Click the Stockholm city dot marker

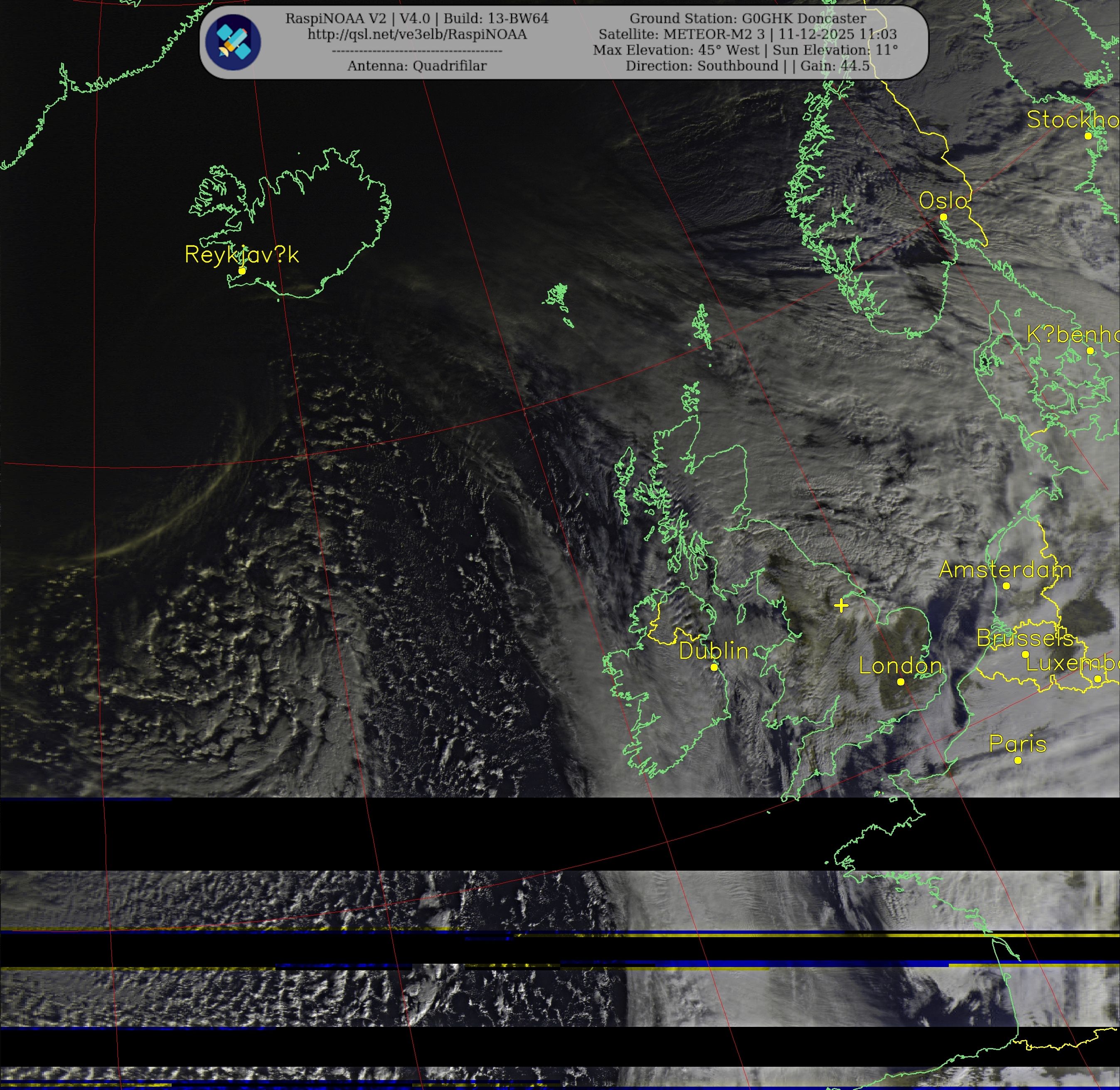pyautogui.click(x=1088, y=136)
